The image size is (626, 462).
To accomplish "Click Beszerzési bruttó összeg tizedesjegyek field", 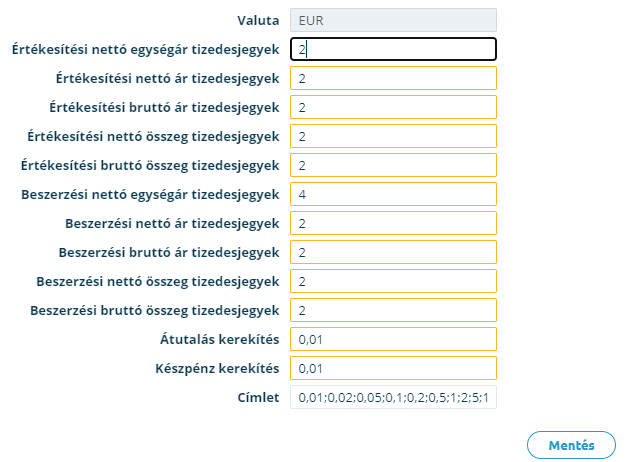I will [x=393, y=310].
